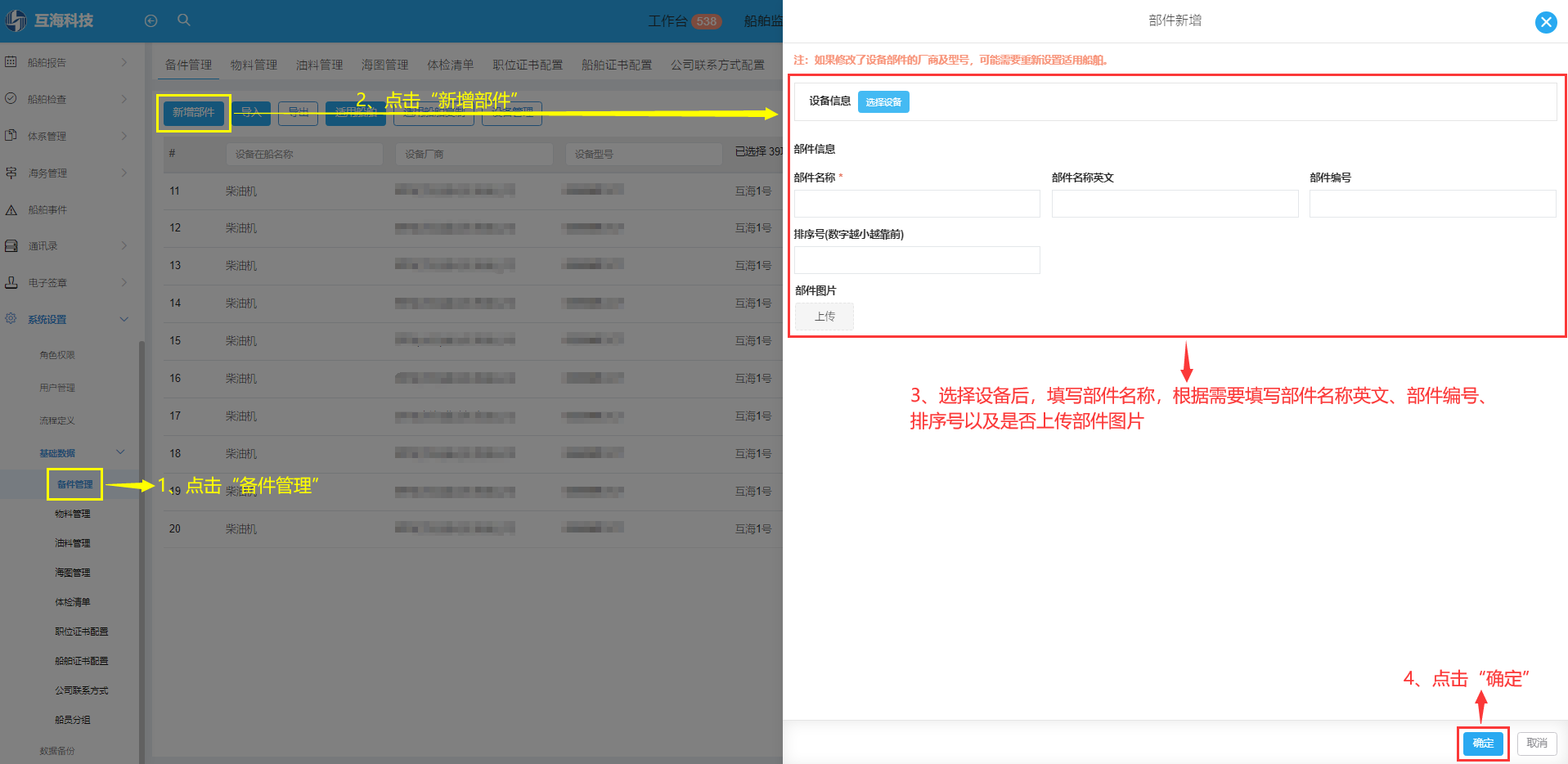Expand the 船舶报告 chevron

(x=124, y=62)
